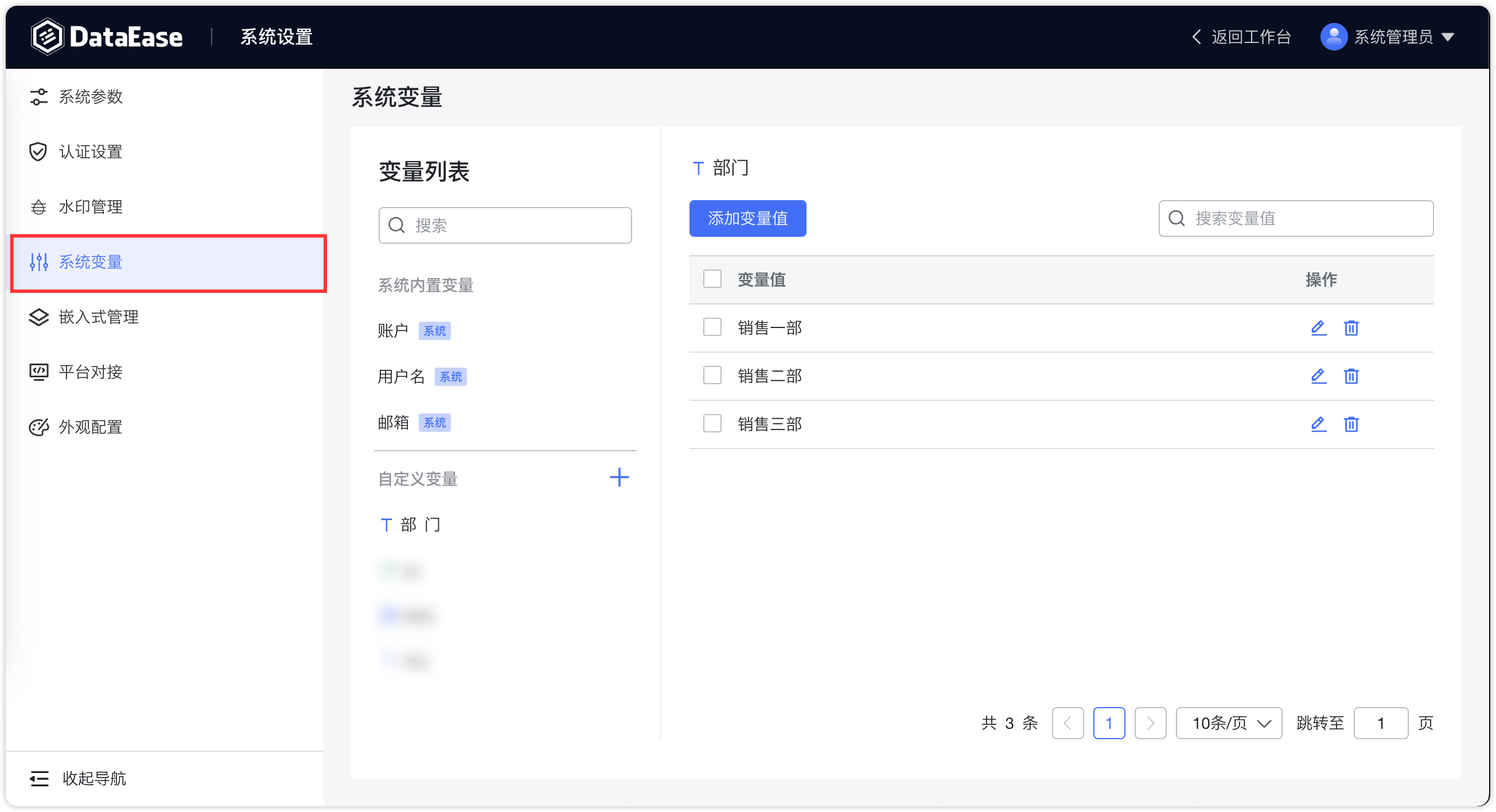The width and height of the screenshot is (1496, 812).
Task: Go to next page arrow
Action: [x=1150, y=723]
